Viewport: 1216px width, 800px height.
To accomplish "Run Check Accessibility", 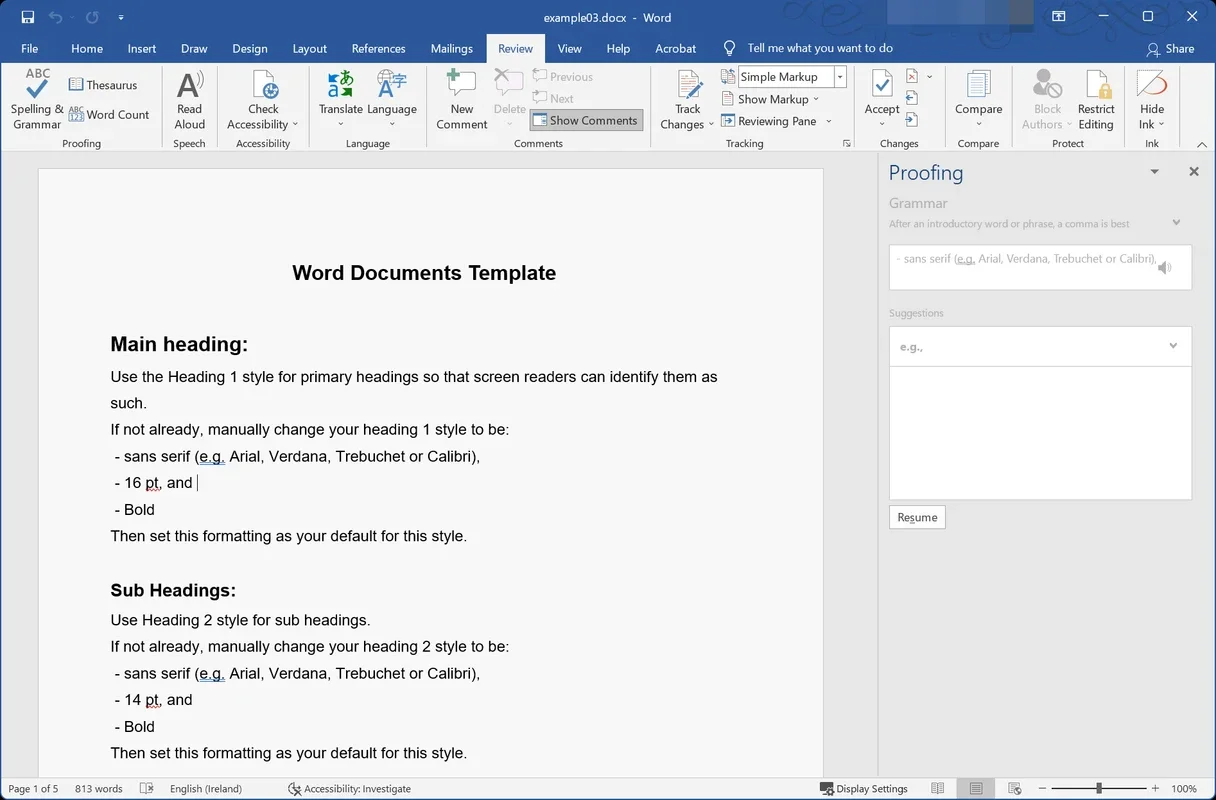I will pos(262,98).
